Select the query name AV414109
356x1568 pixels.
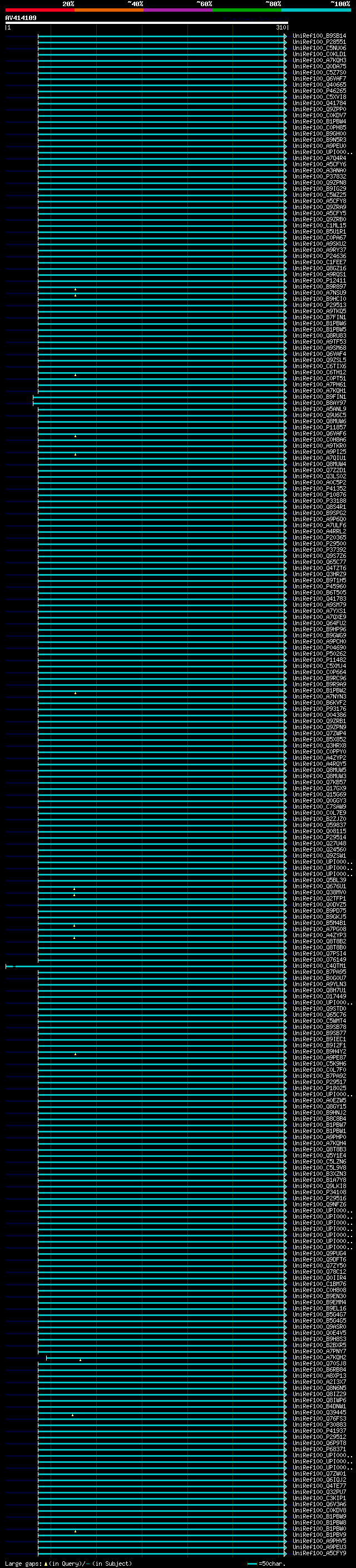[21, 18]
